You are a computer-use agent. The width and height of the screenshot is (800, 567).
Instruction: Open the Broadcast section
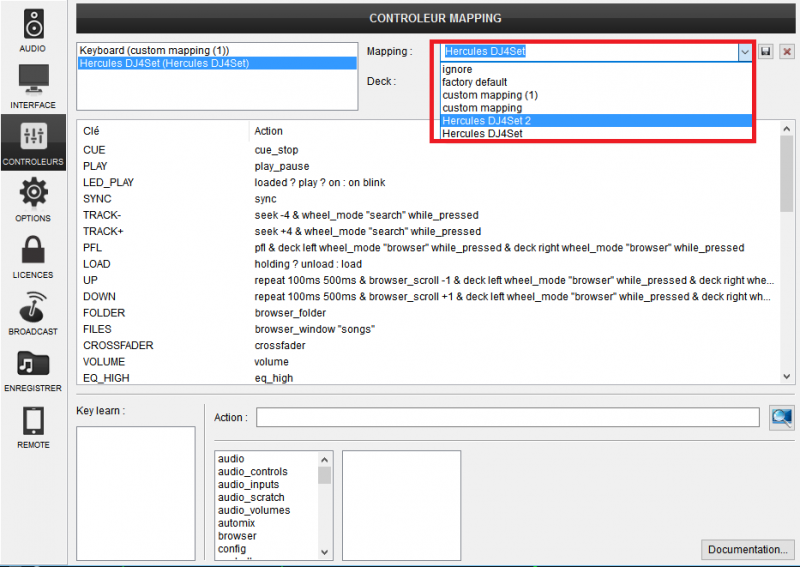33,313
